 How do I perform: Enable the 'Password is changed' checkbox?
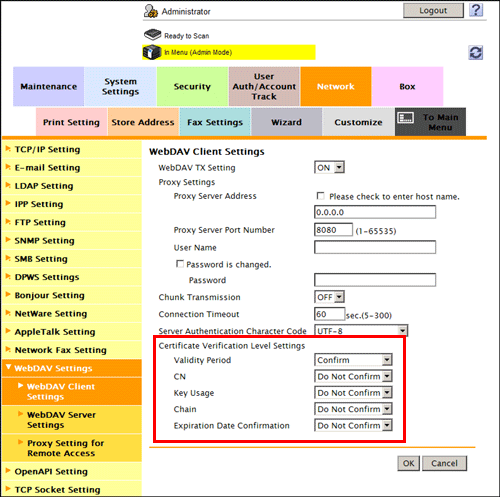pyautogui.click(x=180, y=264)
